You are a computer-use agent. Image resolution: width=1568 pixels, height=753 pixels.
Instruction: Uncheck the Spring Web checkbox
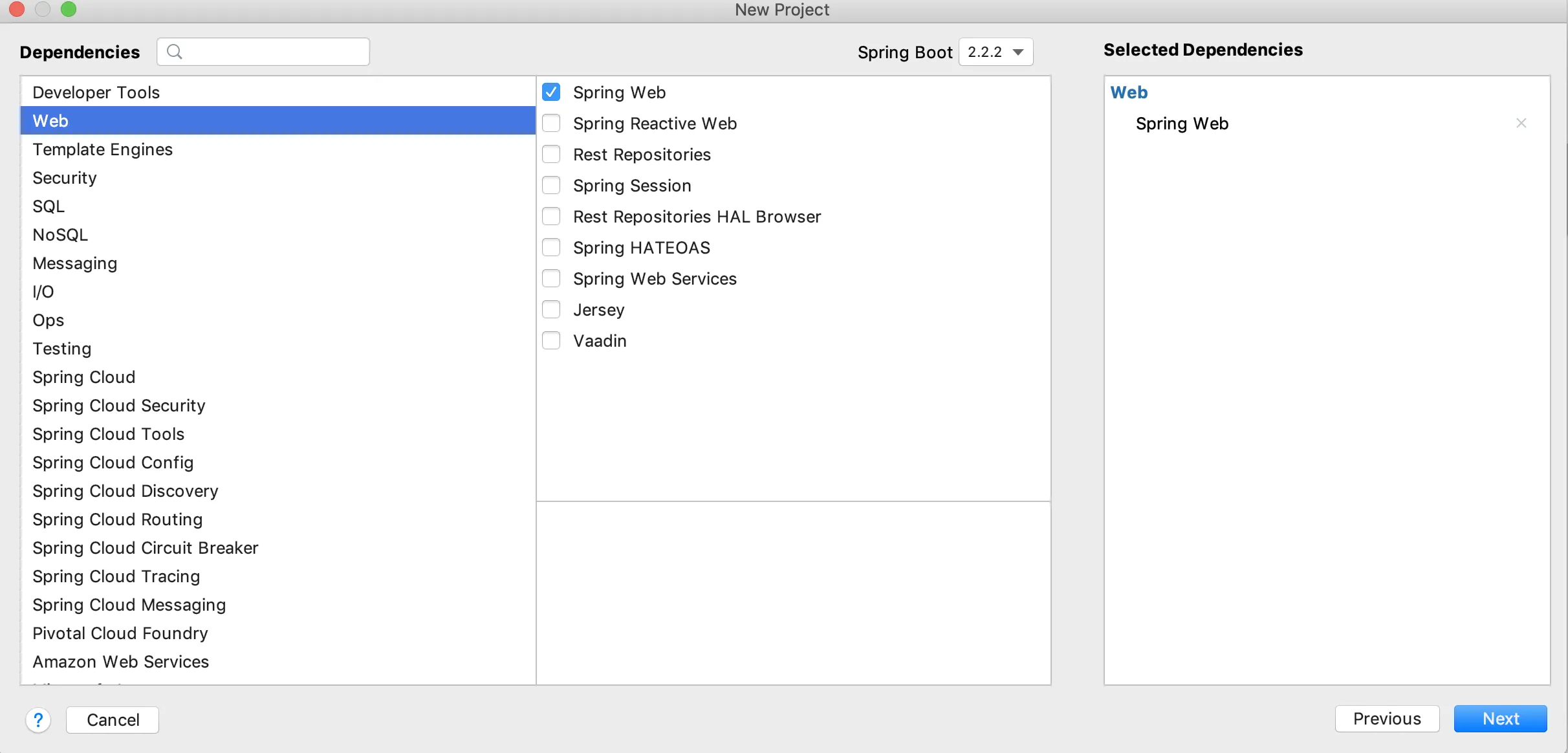click(x=551, y=93)
